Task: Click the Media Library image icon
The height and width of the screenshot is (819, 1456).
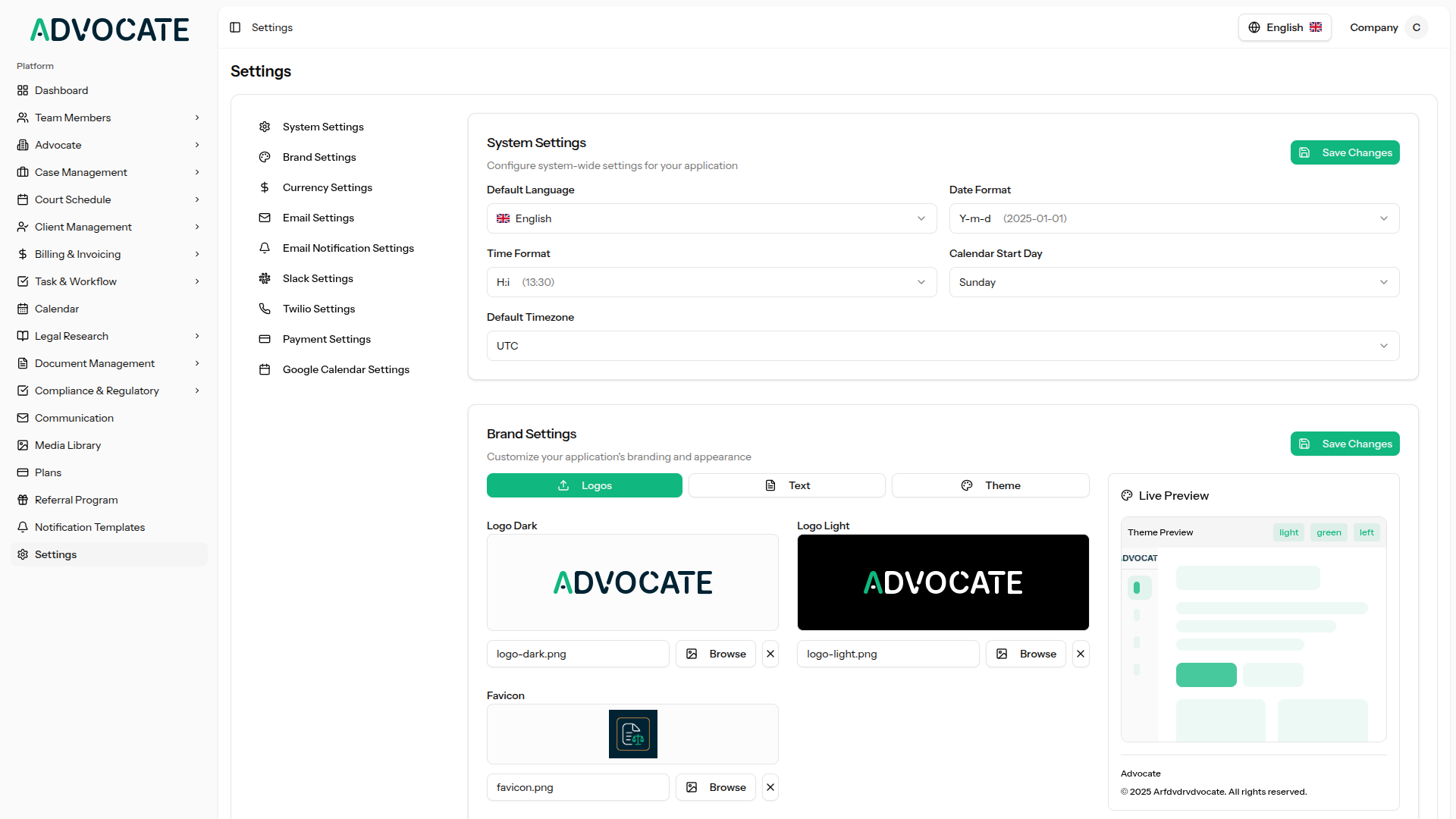Action: click(23, 445)
